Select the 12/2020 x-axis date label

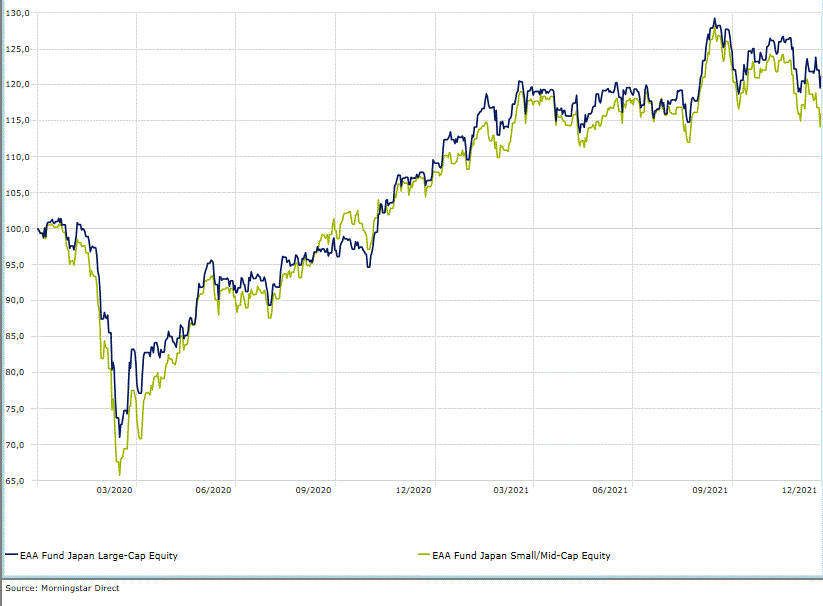tap(413, 490)
